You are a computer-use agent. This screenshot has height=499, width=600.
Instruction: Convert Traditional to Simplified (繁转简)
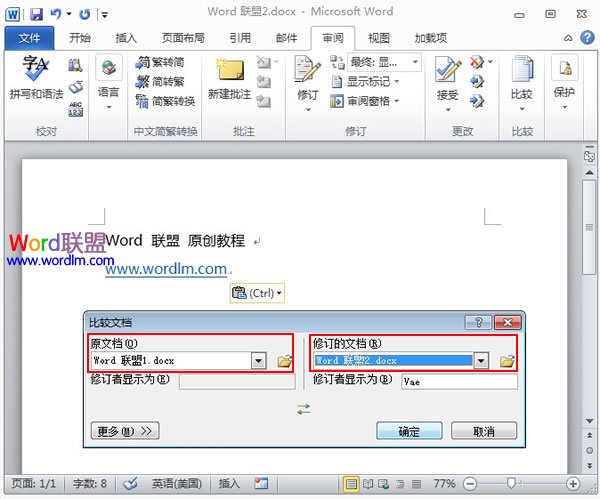tap(160, 62)
